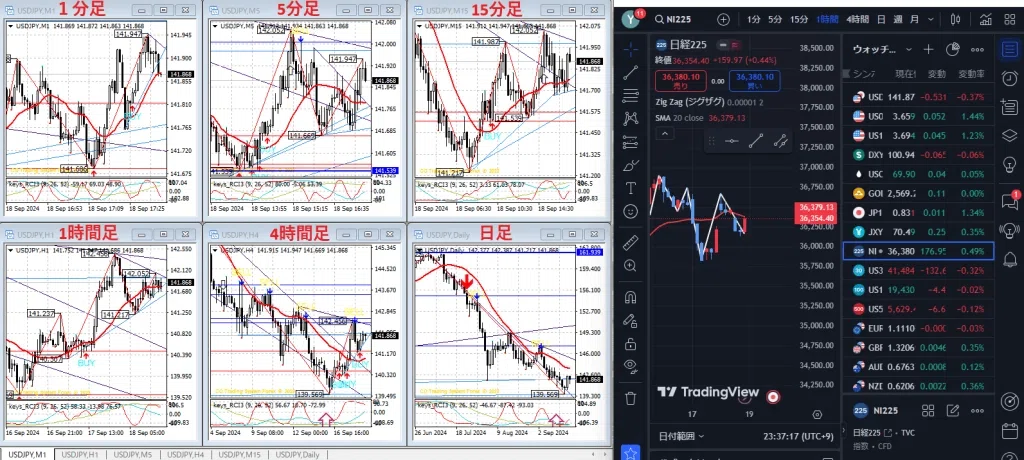The width and height of the screenshot is (1024, 460).
Task: Edit notes for NI225 in detail pane
Action: [x=952, y=410]
